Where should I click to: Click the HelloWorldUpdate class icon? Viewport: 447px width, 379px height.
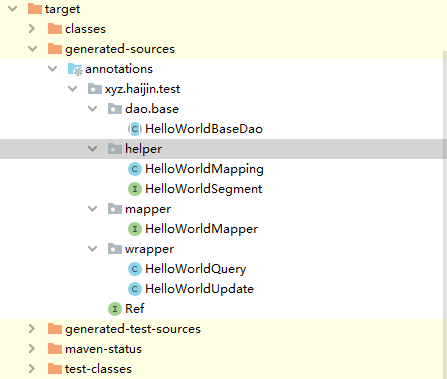[135, 289]
